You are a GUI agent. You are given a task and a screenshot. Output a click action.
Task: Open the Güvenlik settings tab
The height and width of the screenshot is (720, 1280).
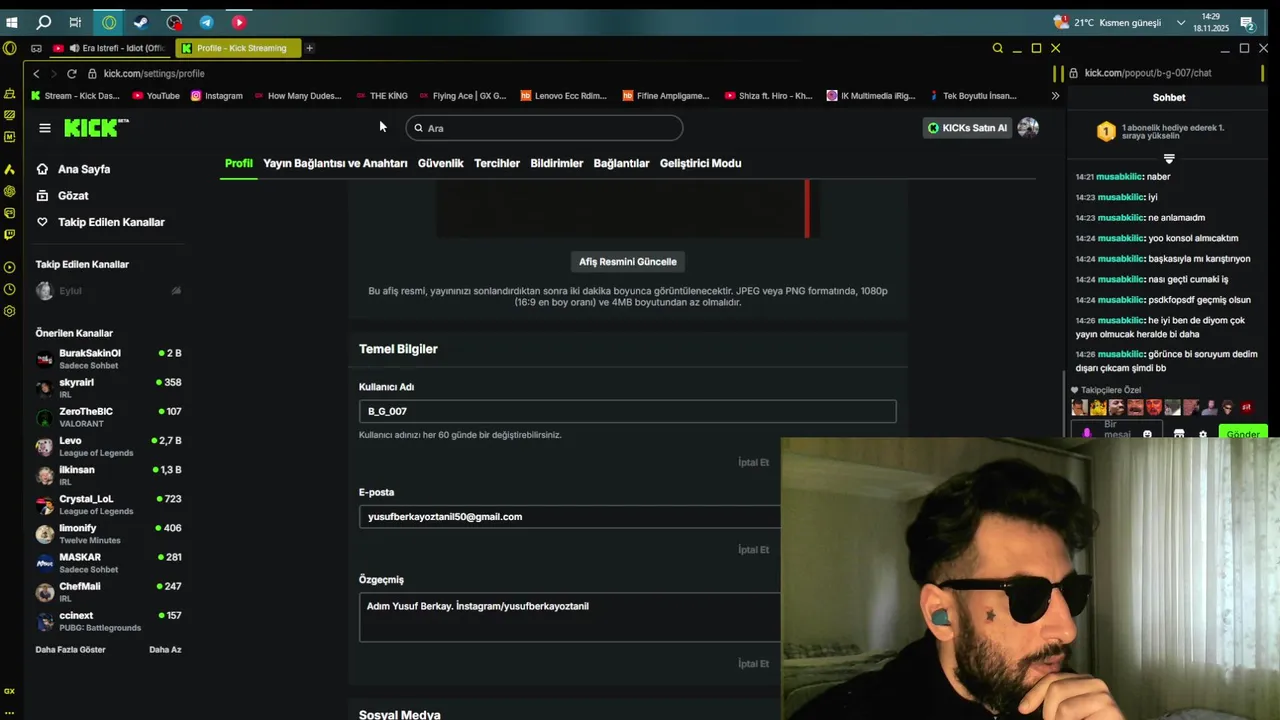click(x=440, y=163)
